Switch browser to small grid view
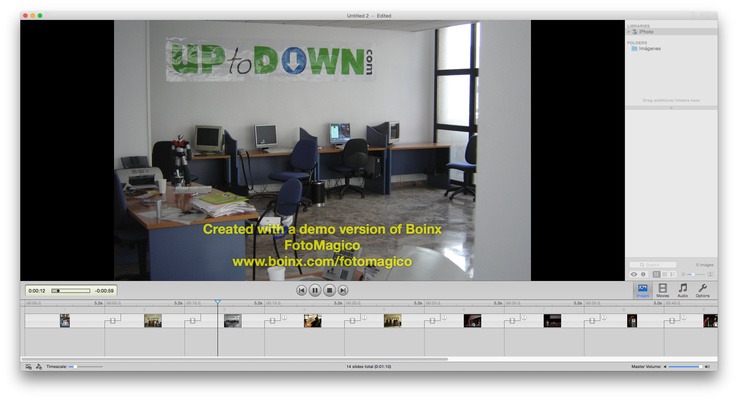This screenshot has height=400, width=738. (665, 274)
